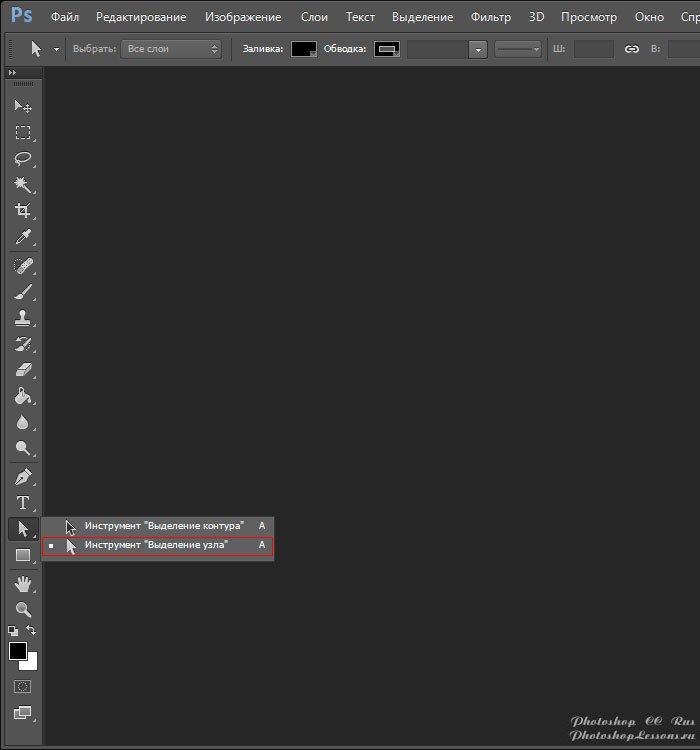Select the Lasso tool
This screenshot has width=700, height=750.
point(22,159)
